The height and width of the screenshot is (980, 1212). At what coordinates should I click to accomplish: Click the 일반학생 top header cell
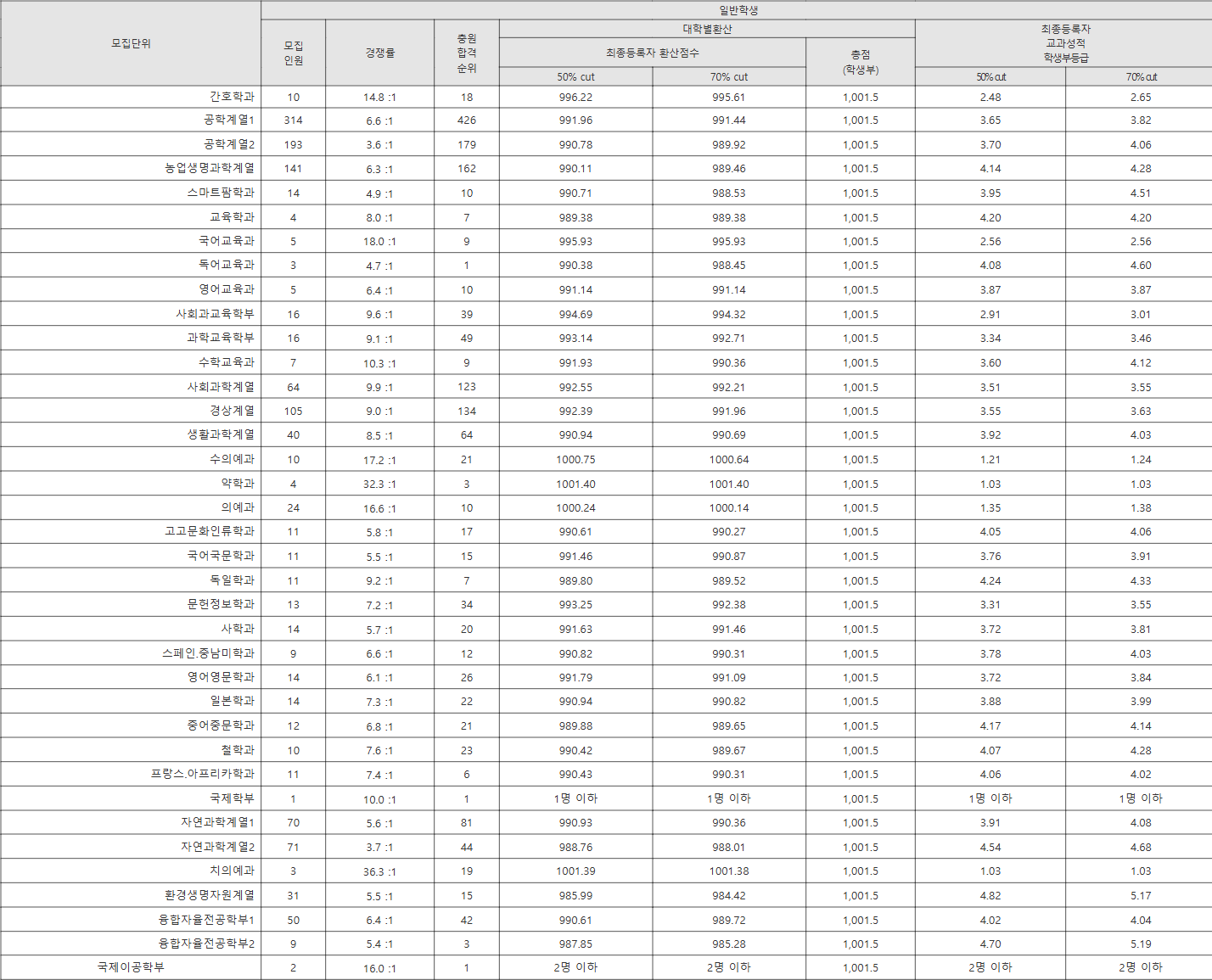click(738, 10)
